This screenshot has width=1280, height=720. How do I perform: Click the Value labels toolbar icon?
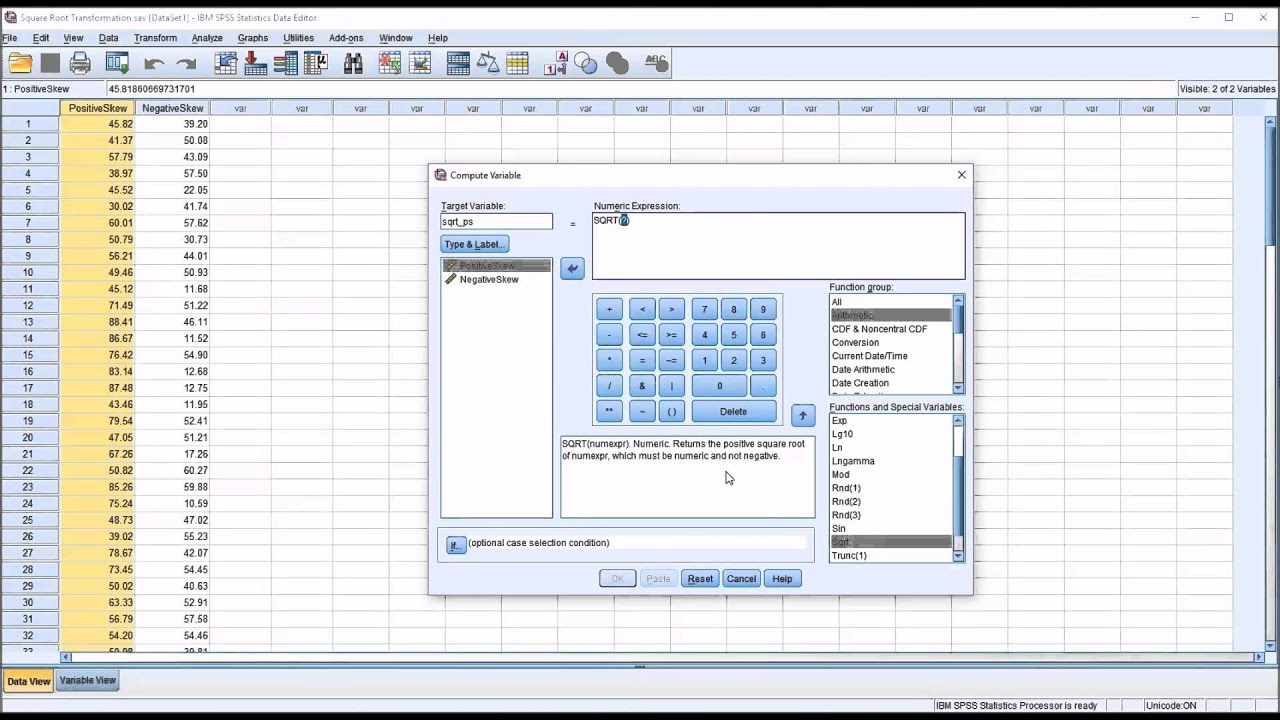[556, 63]
